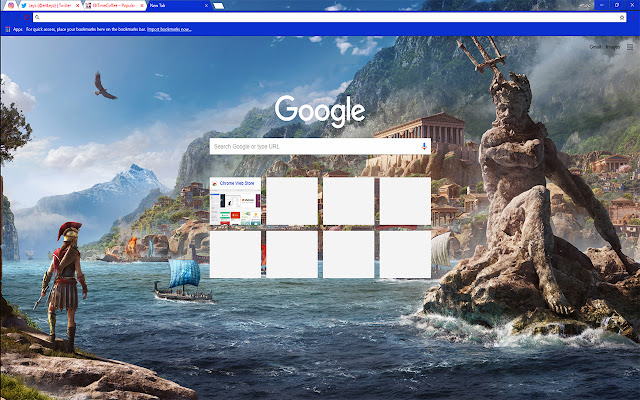The width and height of the screenshot is (640, 400).
Task: Click the magnifier icon in the address bar
Action: [37, 18]
